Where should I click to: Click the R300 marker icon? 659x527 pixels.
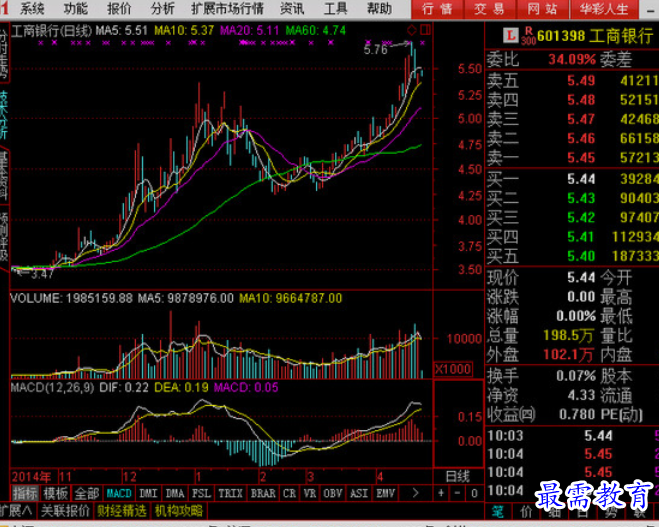528,36
